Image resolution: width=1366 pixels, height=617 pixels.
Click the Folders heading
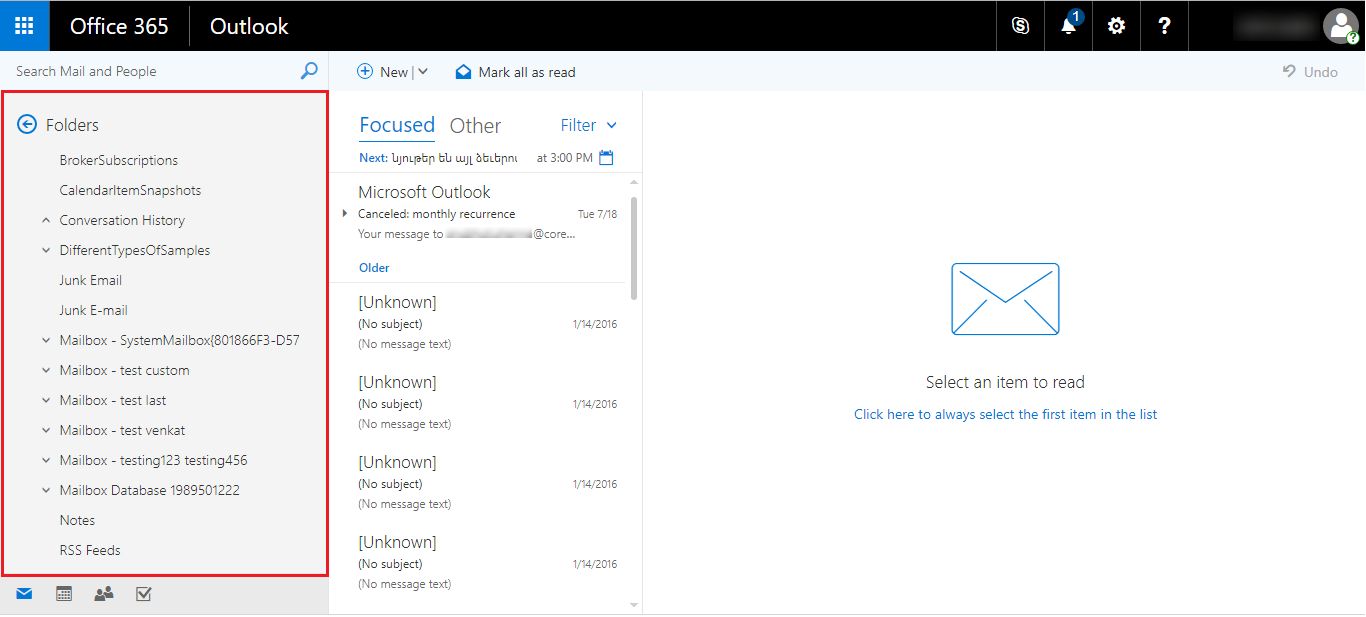pos(72,125)
